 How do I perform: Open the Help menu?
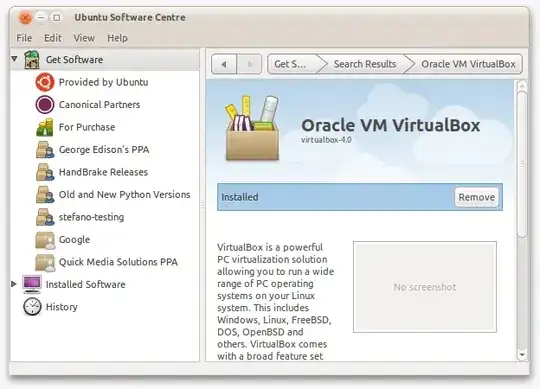(117, 38)
